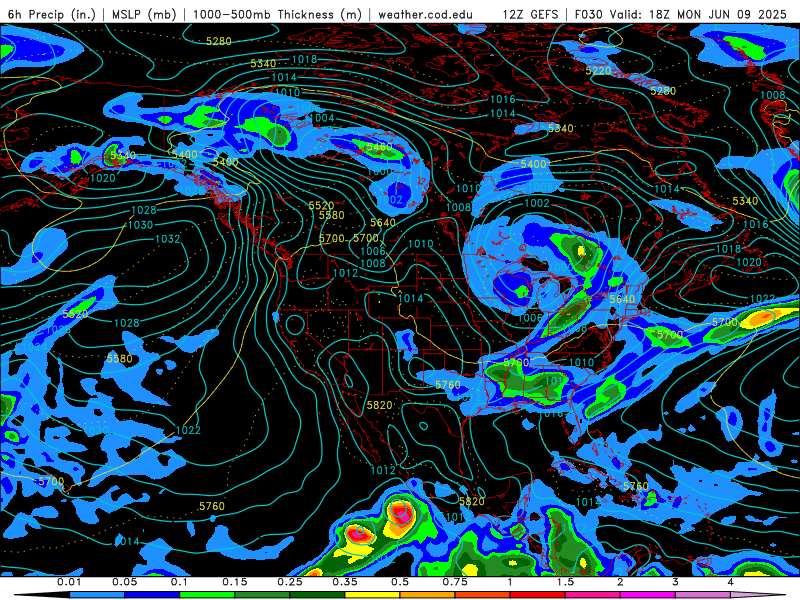Click the '1030' isobar label
800x600 pixels.
(x=140, y=225)
